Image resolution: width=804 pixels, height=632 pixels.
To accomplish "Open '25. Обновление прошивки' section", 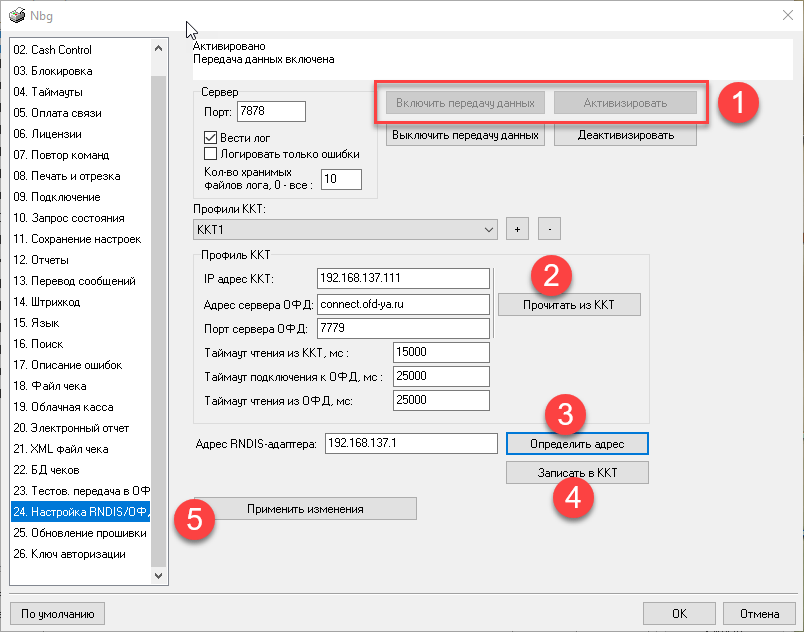I will [x=75, y=533].
